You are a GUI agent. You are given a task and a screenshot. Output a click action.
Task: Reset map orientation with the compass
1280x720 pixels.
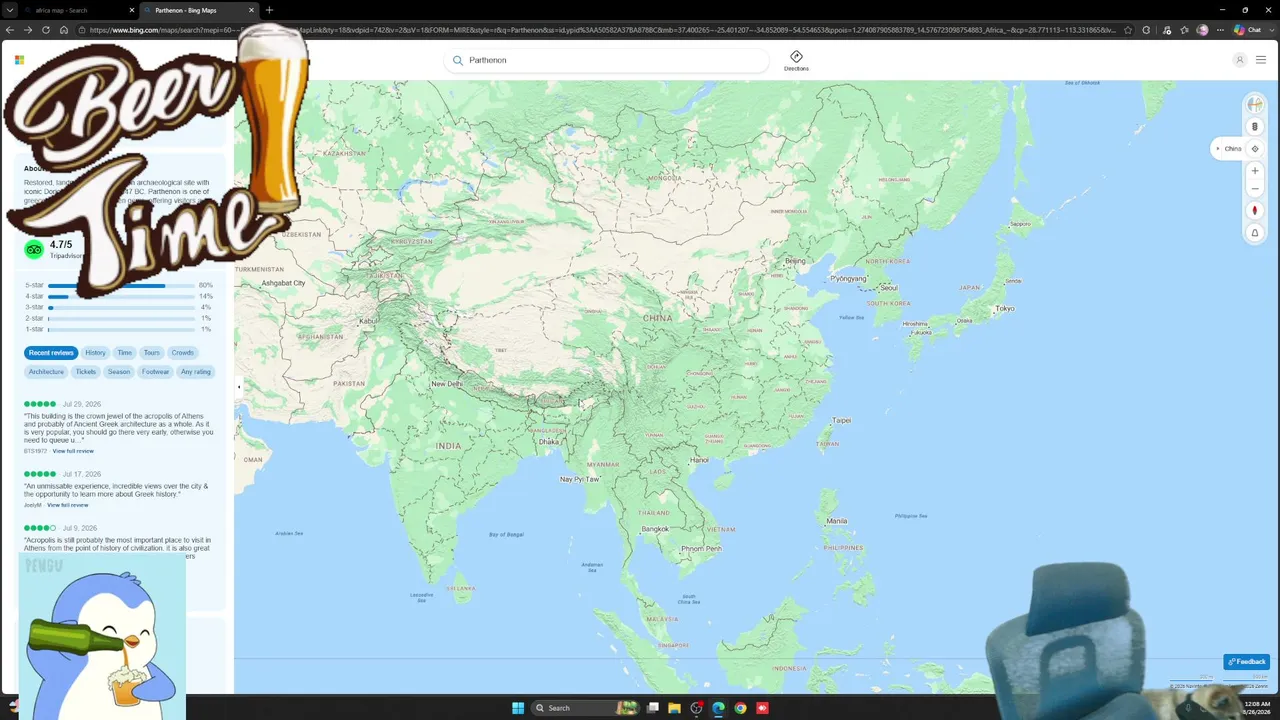point(1255,211)
